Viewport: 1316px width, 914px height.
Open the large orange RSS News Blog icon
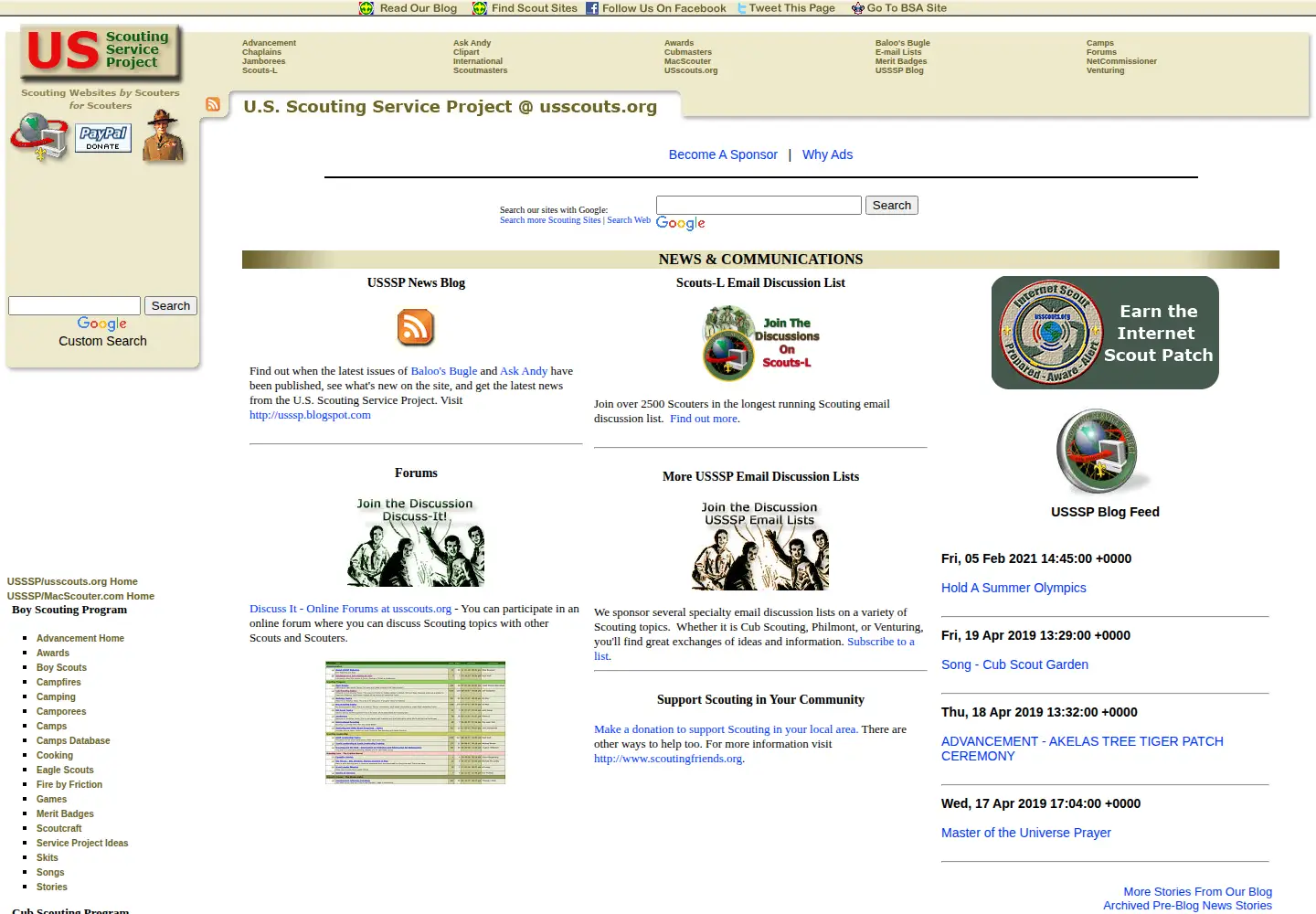coord(416,327)
